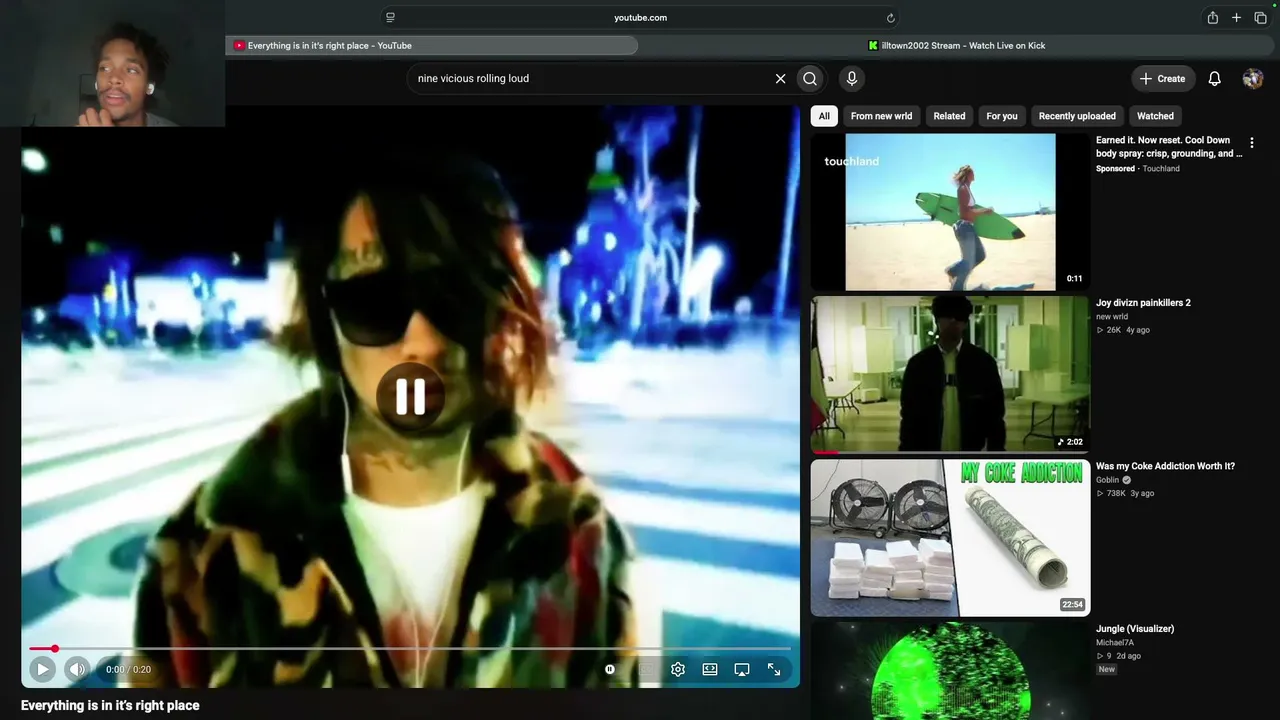Select the "All" filter chip
Viewport: 1280px width, 720px height.
[x=824, y=116]
